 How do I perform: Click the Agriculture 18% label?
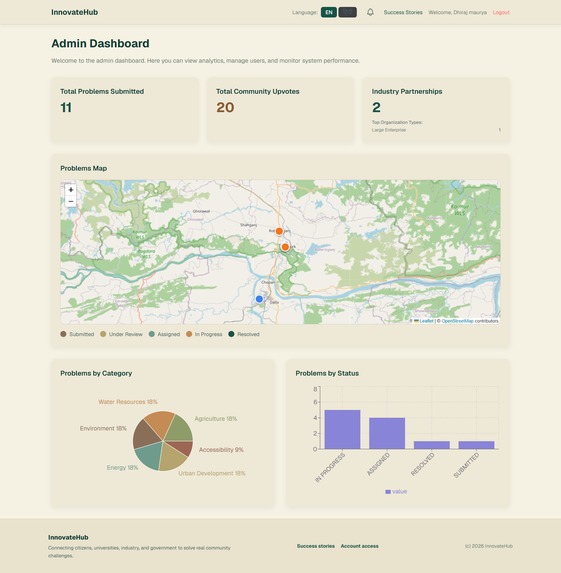click(216, 418)
